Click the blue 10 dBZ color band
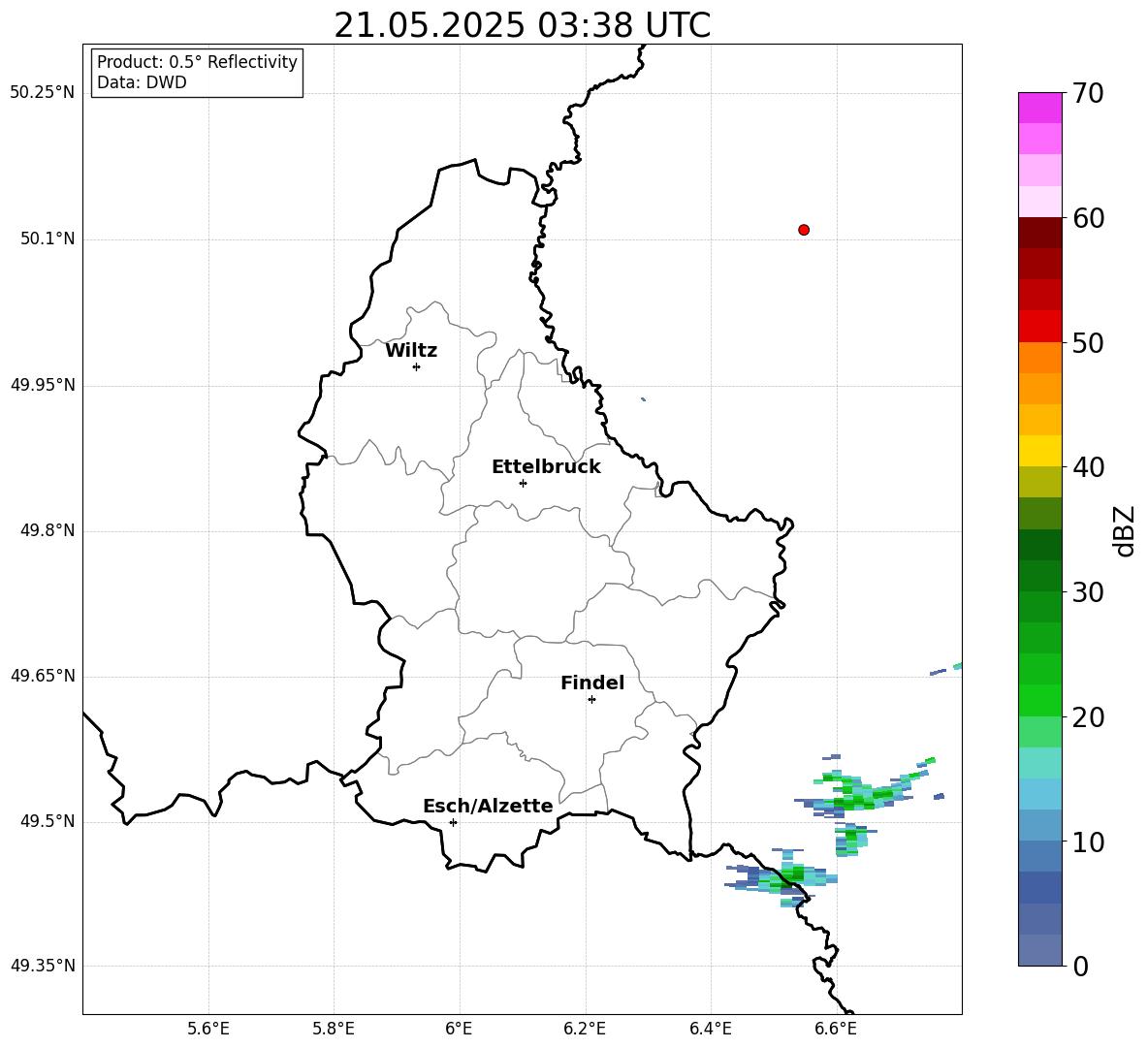The height and width of the screenshot is (1048, 1148). pos(1039,826)
